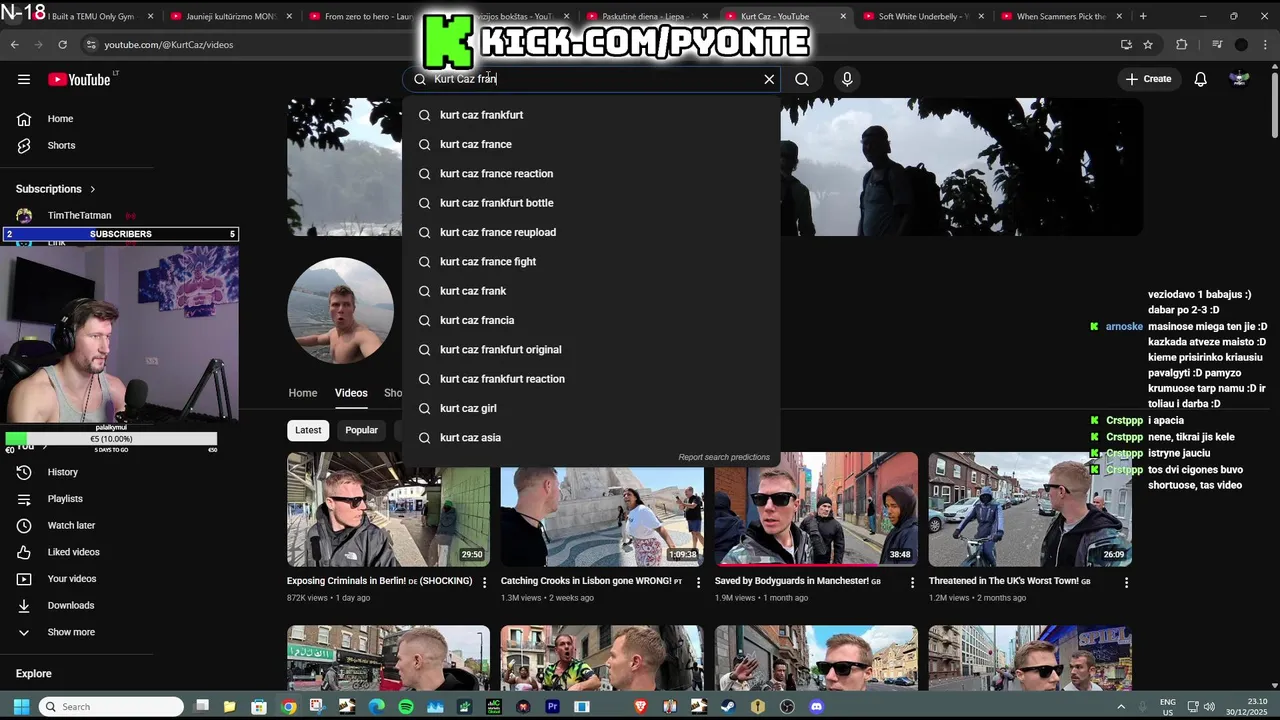This screenshot has height=720, width=1280.
Task: Open the YouTube hamburger guide menu
Action: click(x=24, y=79)
